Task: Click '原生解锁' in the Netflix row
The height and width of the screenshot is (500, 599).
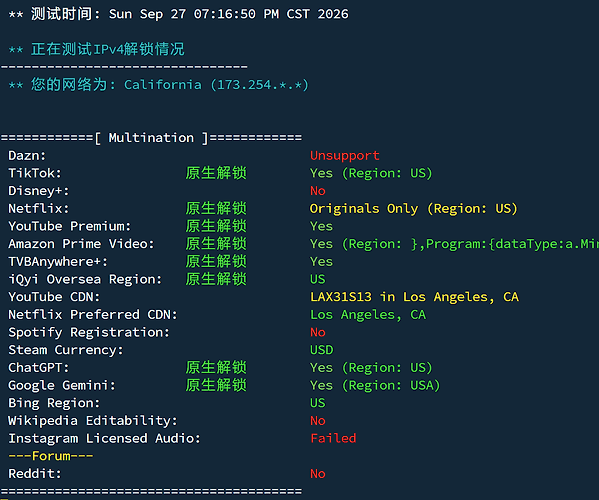Action: pyautogui.click(x=216, y=209)
